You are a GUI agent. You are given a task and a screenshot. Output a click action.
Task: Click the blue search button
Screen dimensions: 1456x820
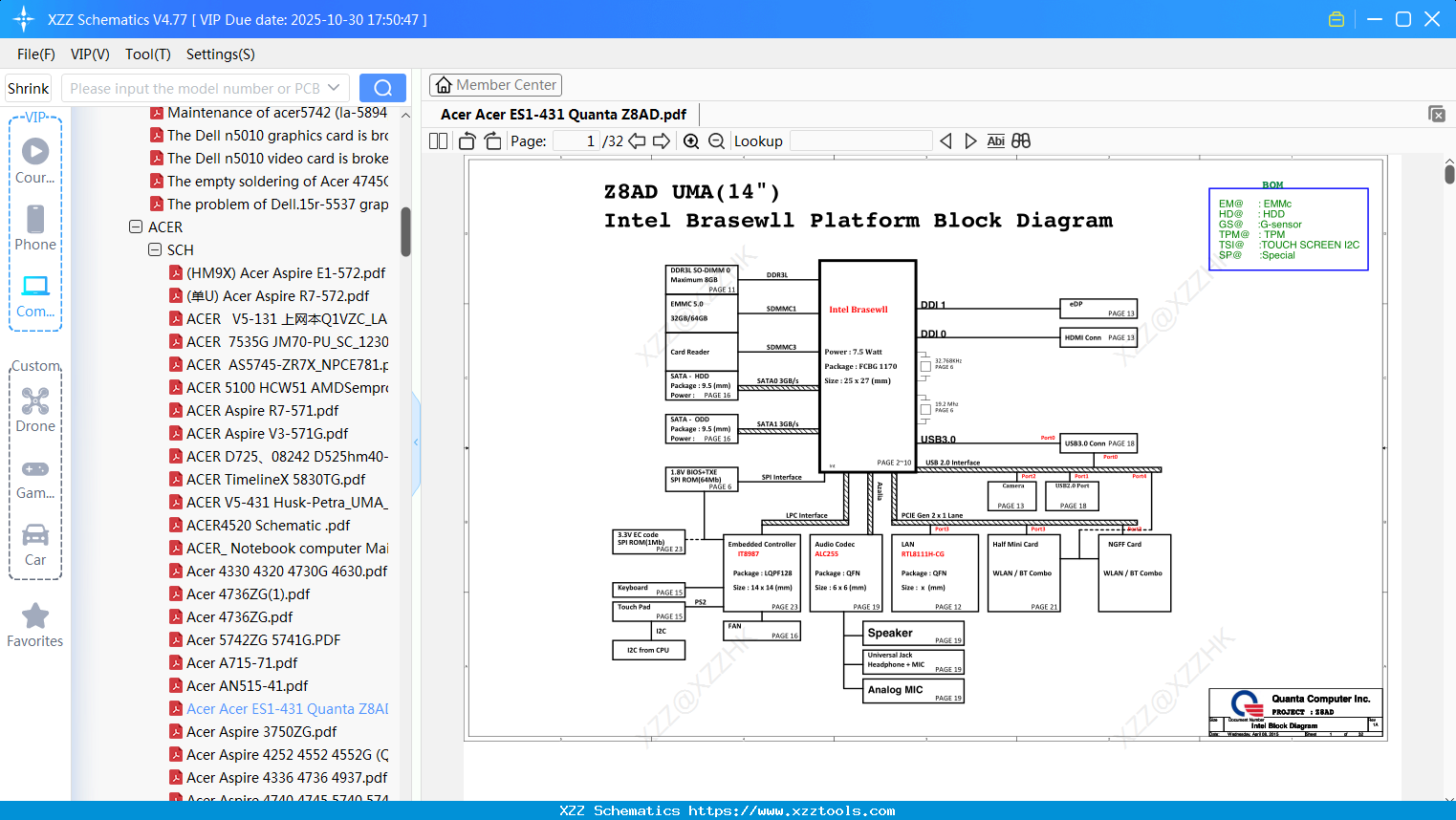tap(382, 88)
